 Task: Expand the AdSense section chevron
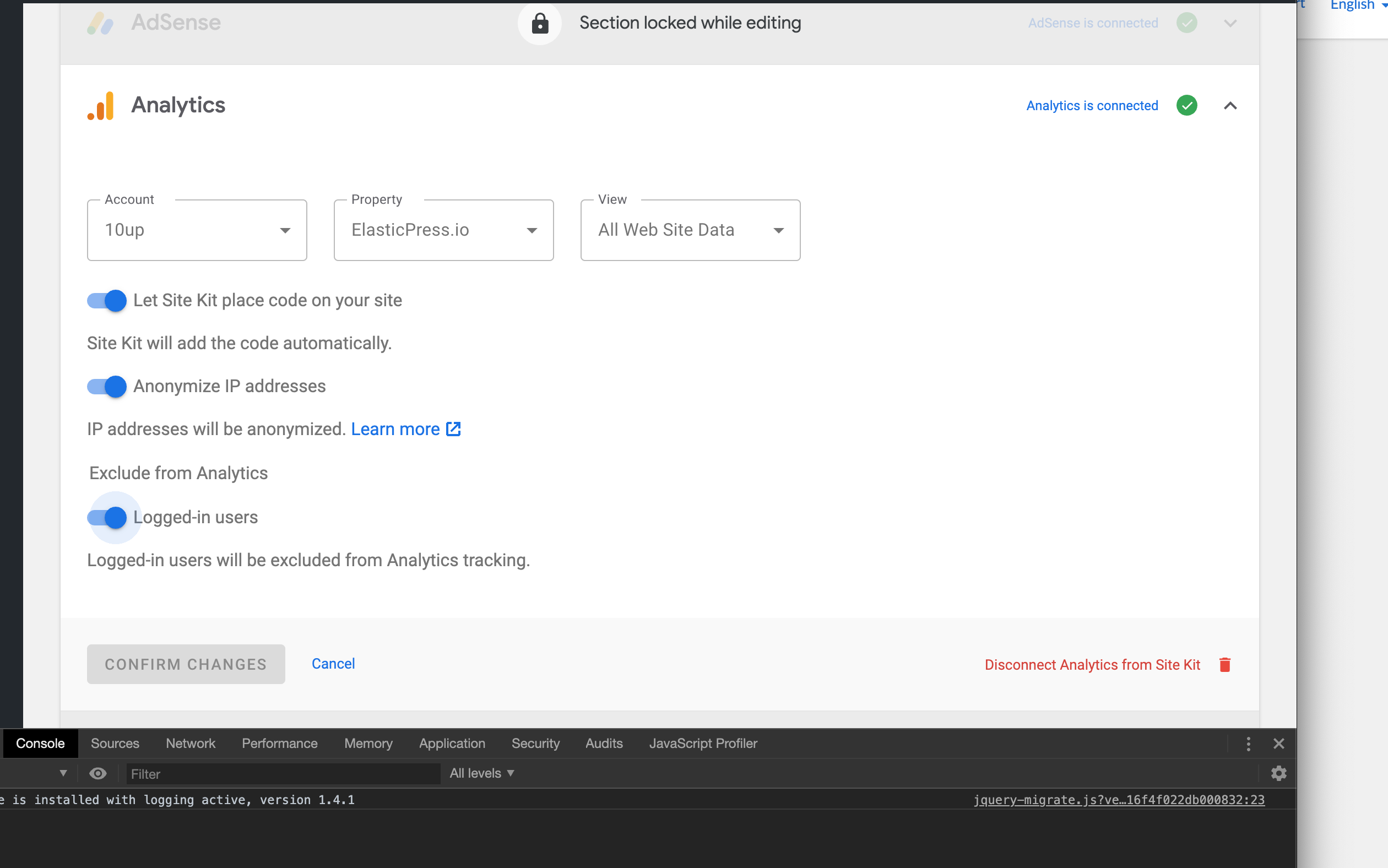coord(1230,23)
